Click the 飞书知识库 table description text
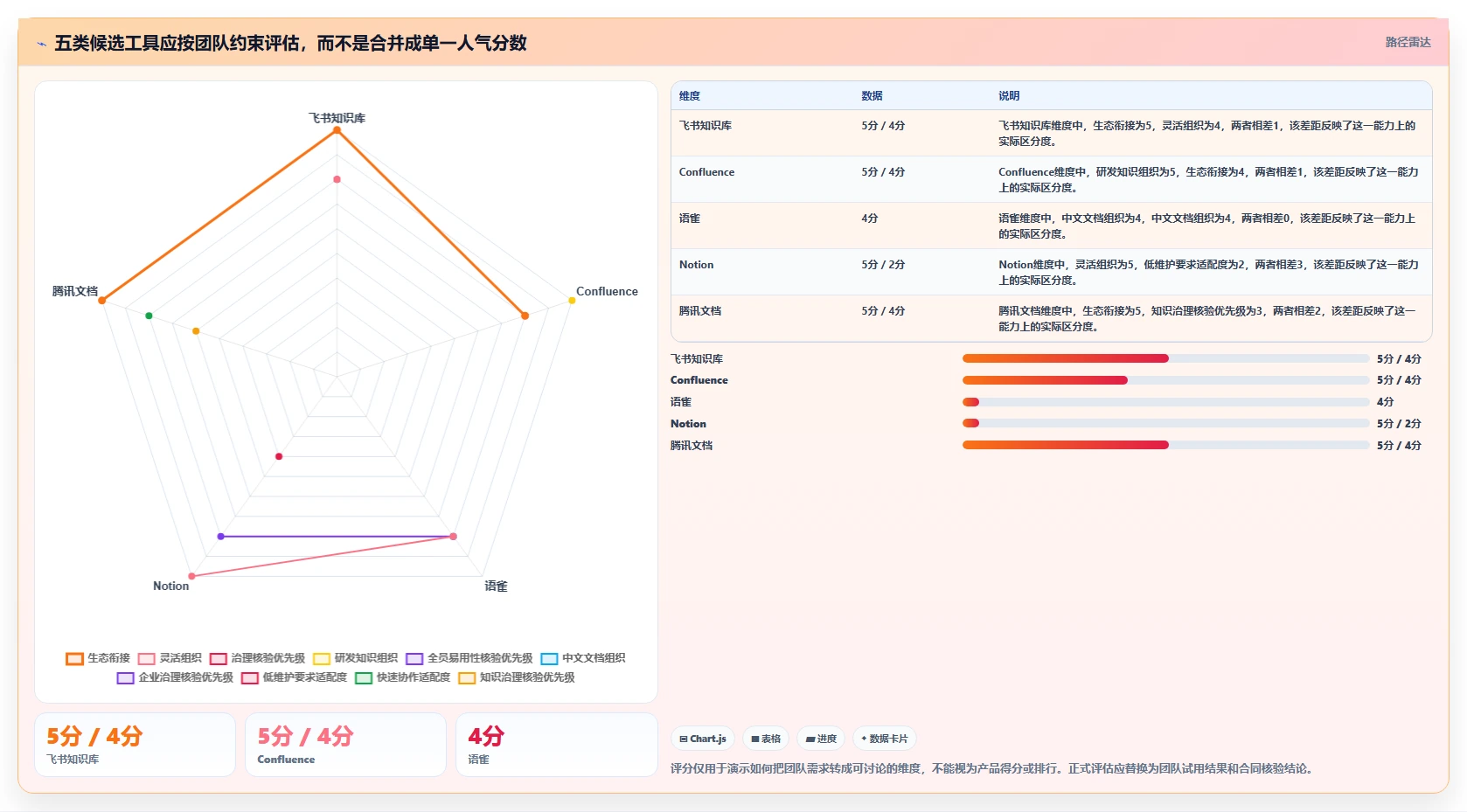Image resolution: width=1467 pixels, height=812 pixels. point(1207,134)
